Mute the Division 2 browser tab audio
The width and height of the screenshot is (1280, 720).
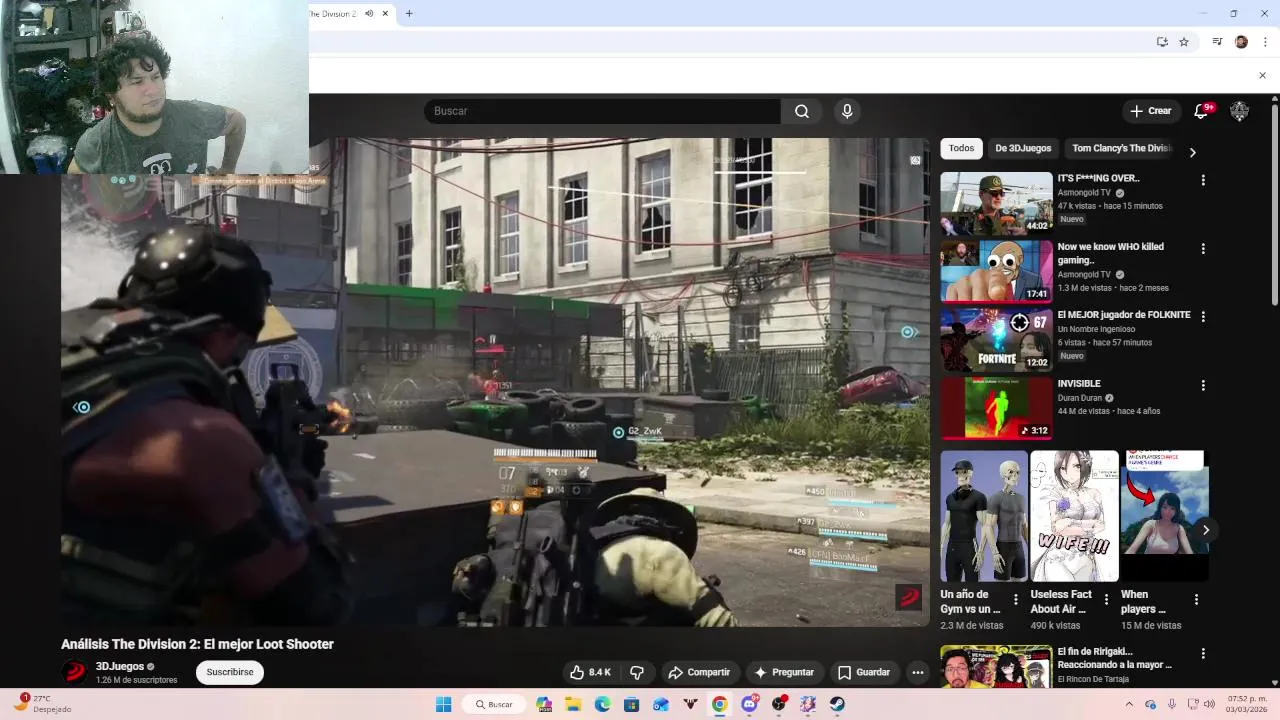(x=369, y=13)
